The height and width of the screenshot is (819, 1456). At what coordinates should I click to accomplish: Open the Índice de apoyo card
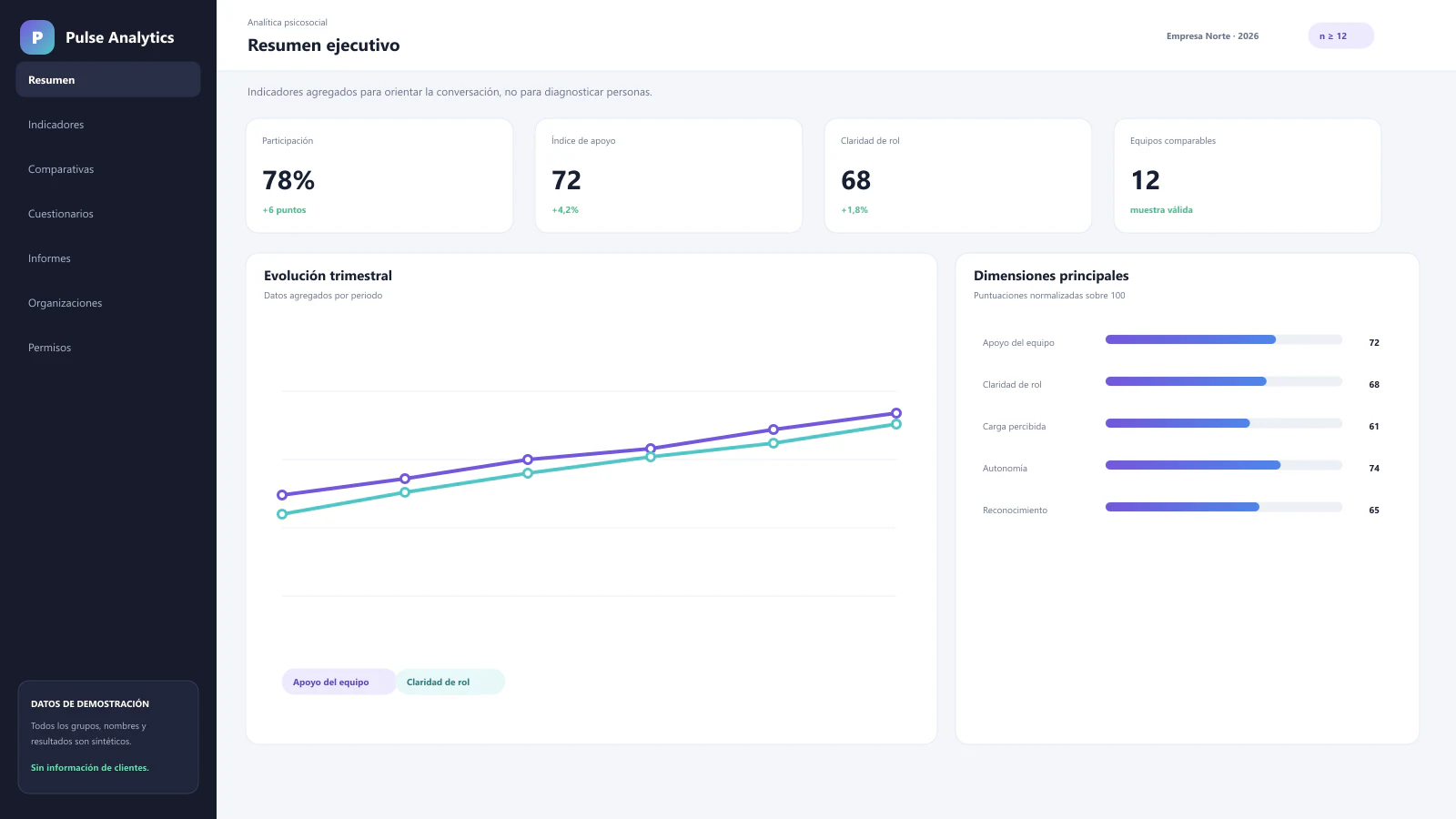[669, 176]
